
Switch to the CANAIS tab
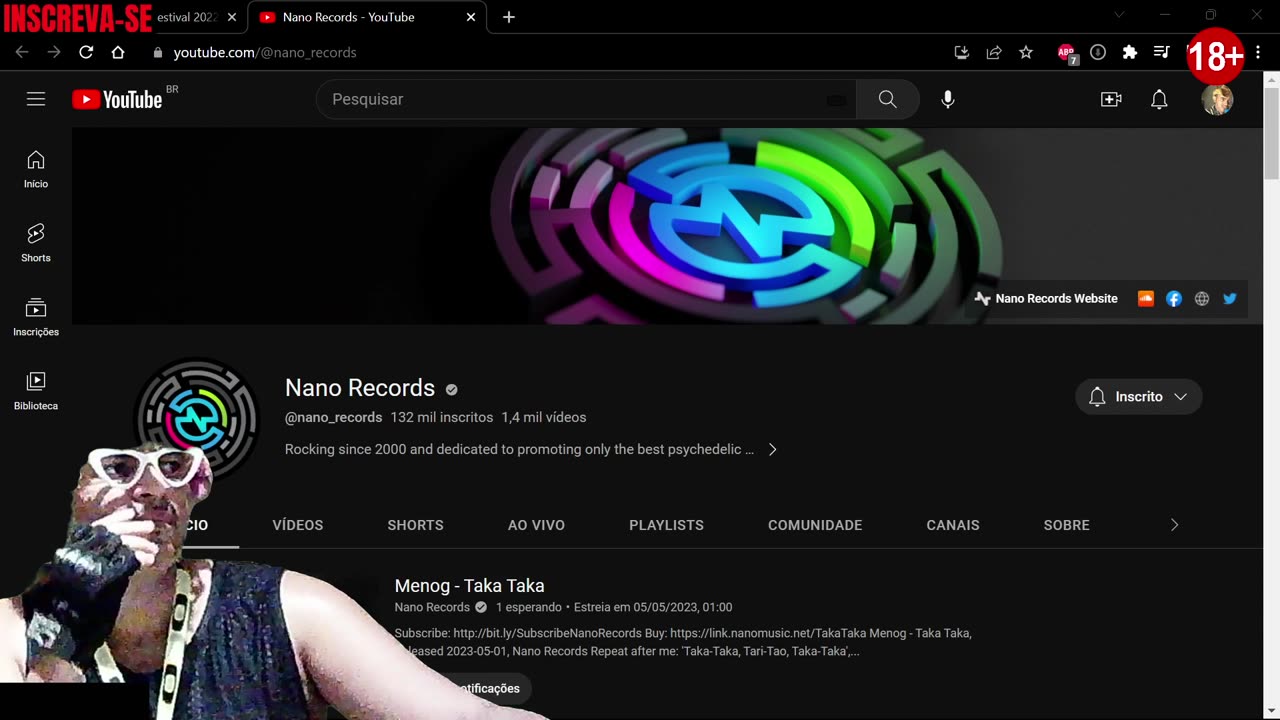point(953,525)
